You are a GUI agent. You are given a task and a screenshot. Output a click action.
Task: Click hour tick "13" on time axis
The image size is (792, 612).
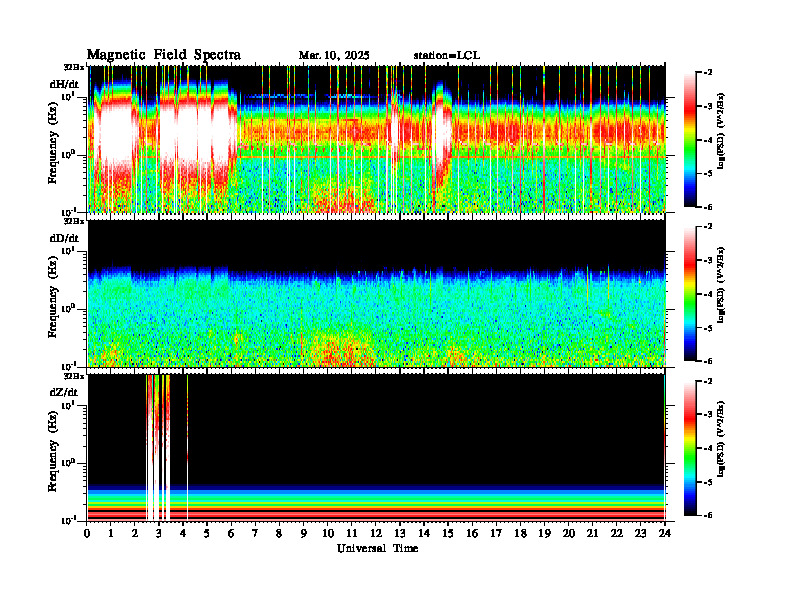400,534
